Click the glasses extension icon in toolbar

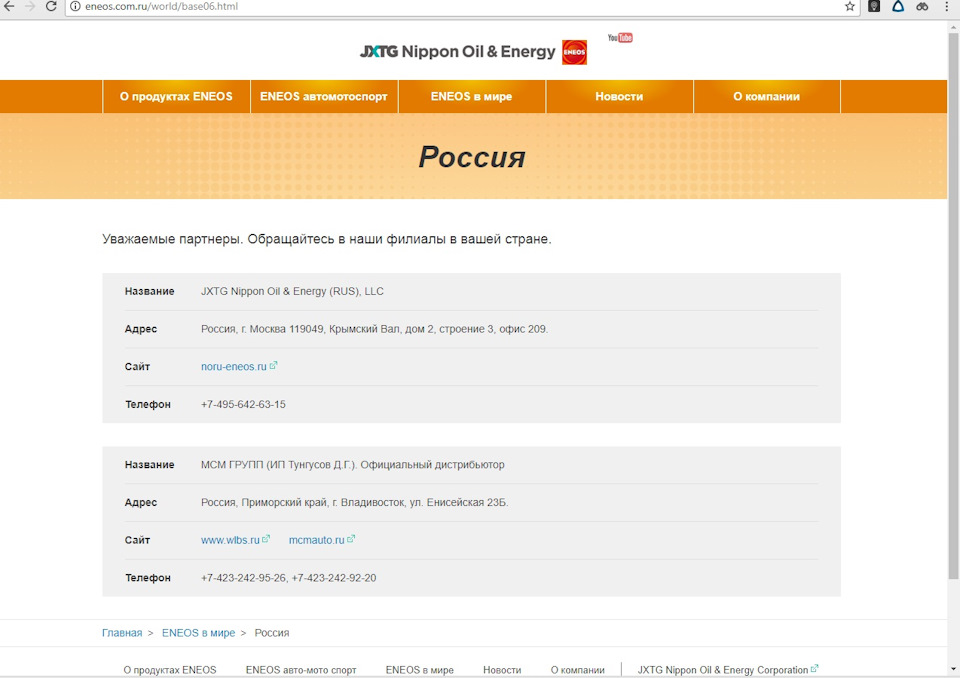(x=922, y=6)
